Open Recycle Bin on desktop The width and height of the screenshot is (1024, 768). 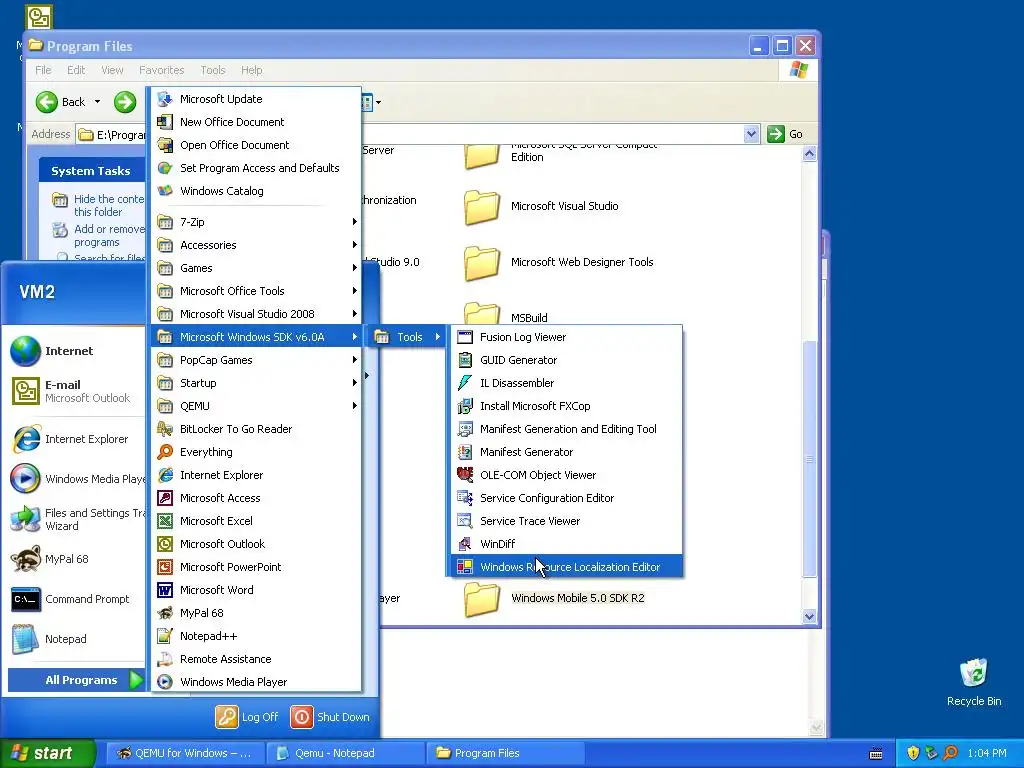(973, 682)
